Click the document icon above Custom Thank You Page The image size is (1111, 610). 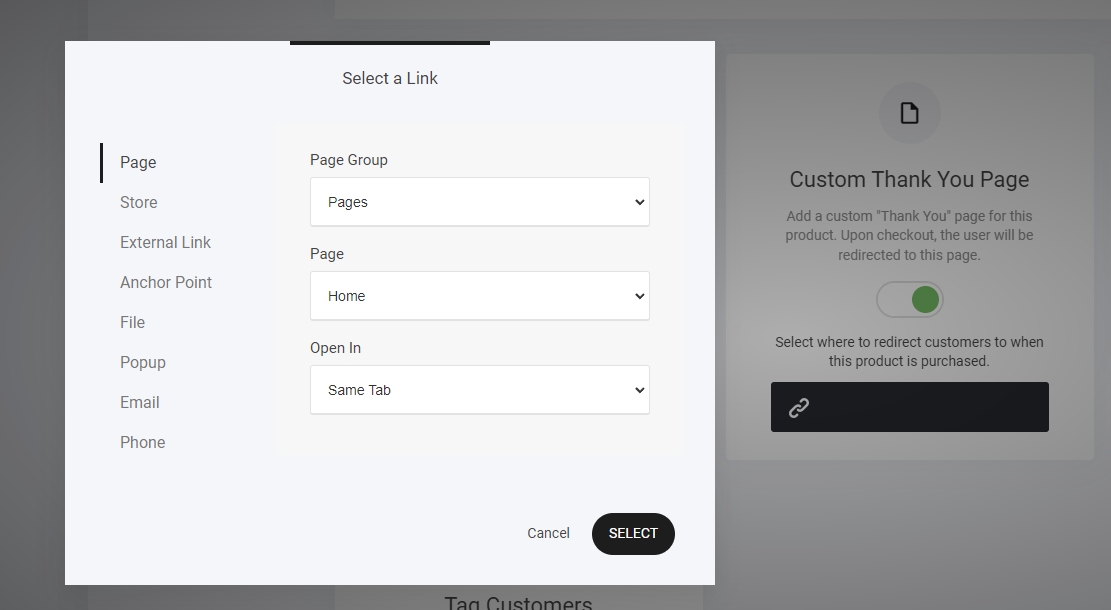point(909,113)
